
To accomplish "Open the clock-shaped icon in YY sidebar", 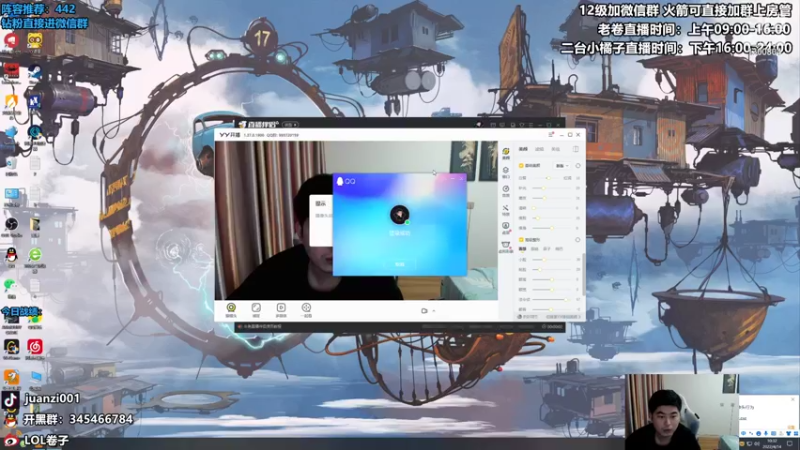I will click(x=506, y=189).
